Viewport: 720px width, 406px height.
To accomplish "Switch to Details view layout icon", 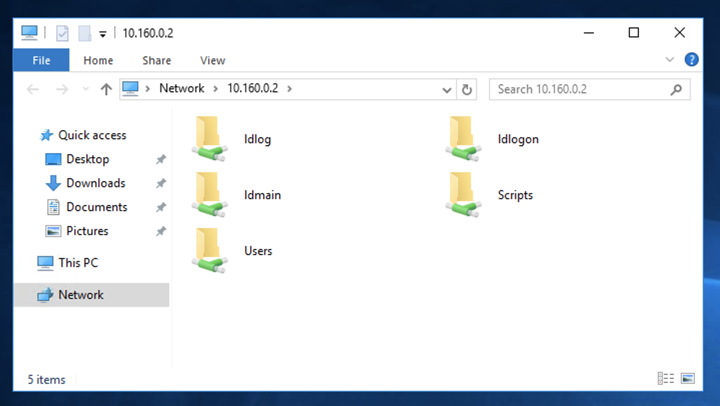I will click(665, 379).
